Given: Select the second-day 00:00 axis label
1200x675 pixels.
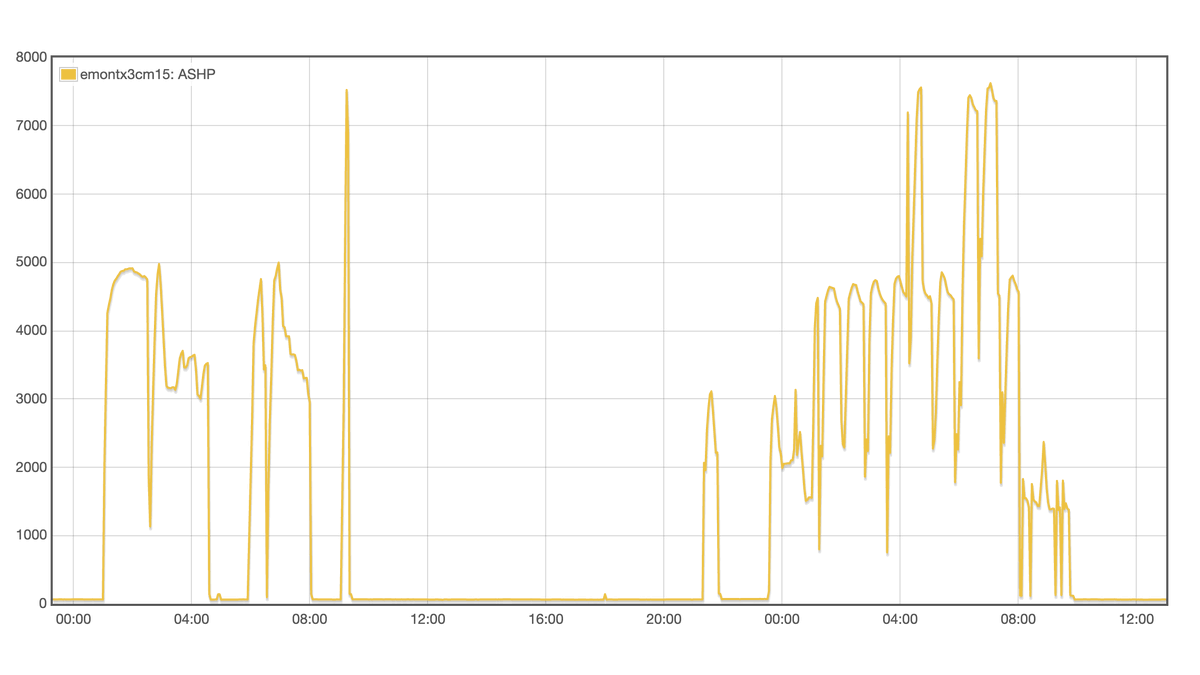Looking at the screenshot, I should [x=780, y=619].
